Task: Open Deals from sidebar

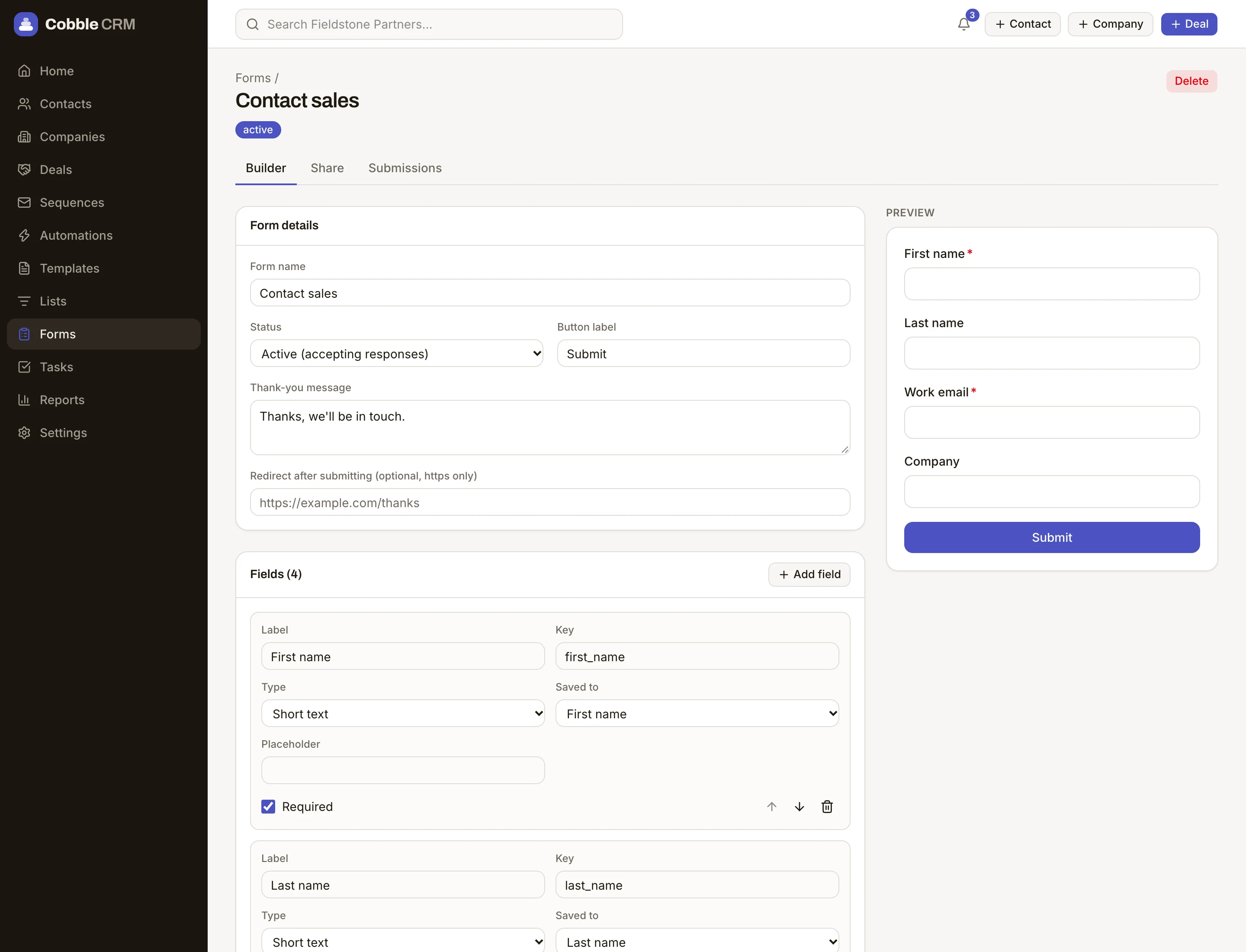Action: (x=104, y=170)
